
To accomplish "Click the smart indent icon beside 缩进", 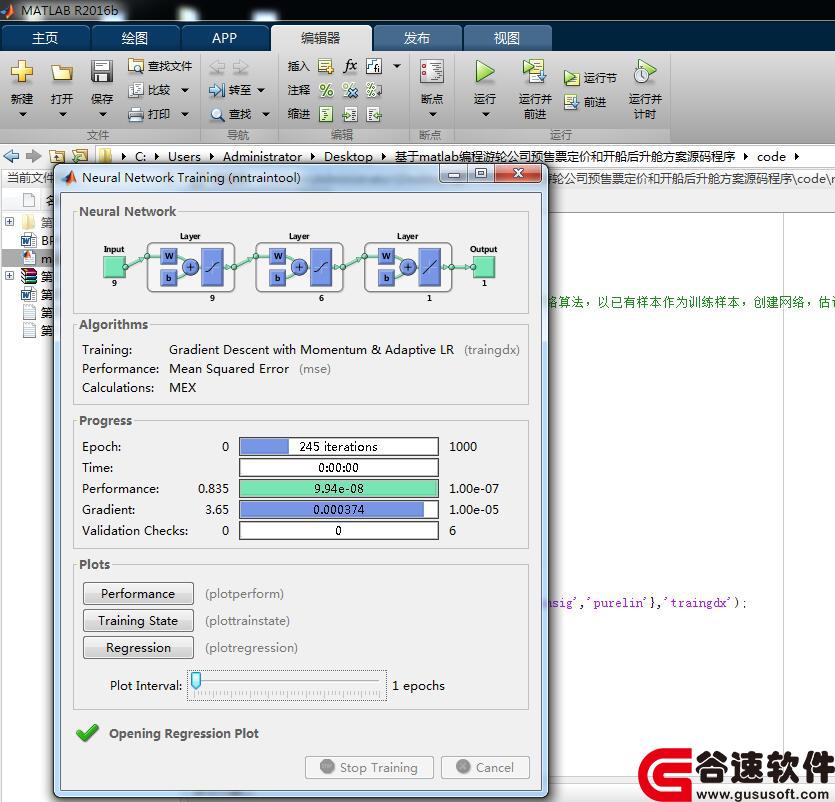I will [x=326, y=114].
